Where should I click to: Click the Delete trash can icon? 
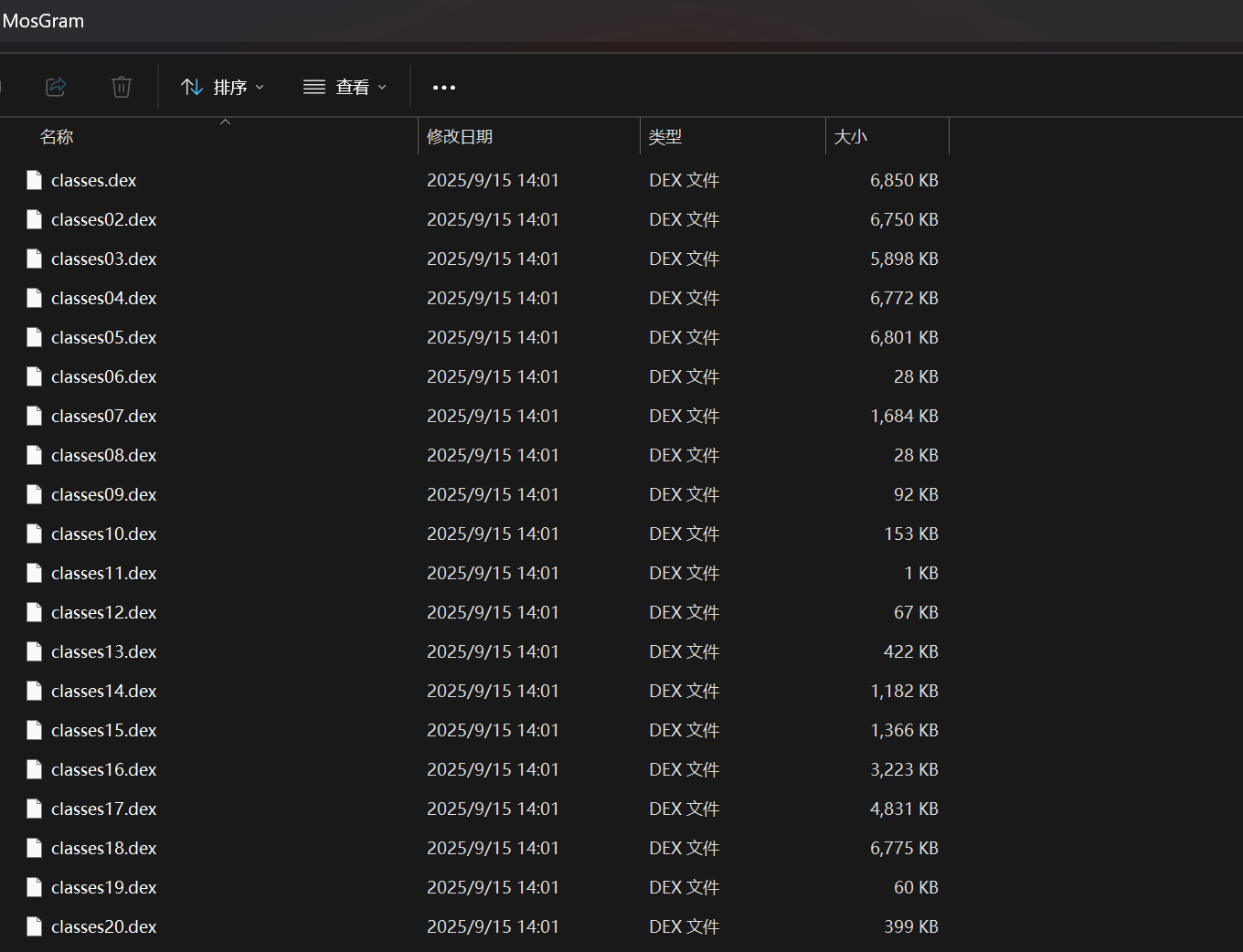(x=122, y=87)
